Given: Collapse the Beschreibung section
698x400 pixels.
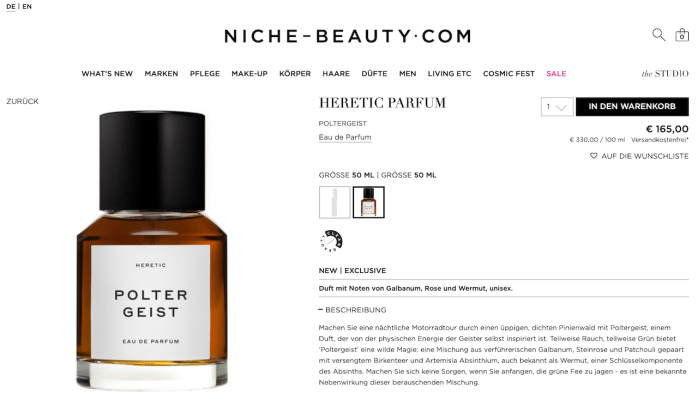Looking at the screenshot, I should pyautogui.click(x=353, y=310).
